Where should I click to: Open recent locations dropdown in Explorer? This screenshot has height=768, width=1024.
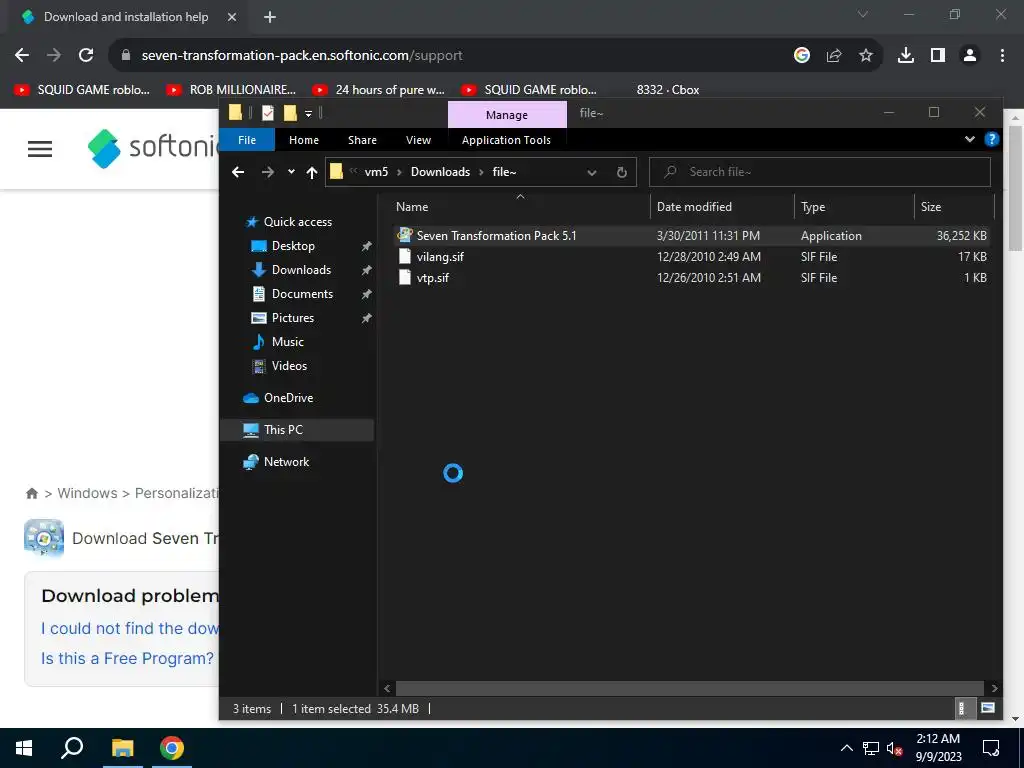[291, 172]
